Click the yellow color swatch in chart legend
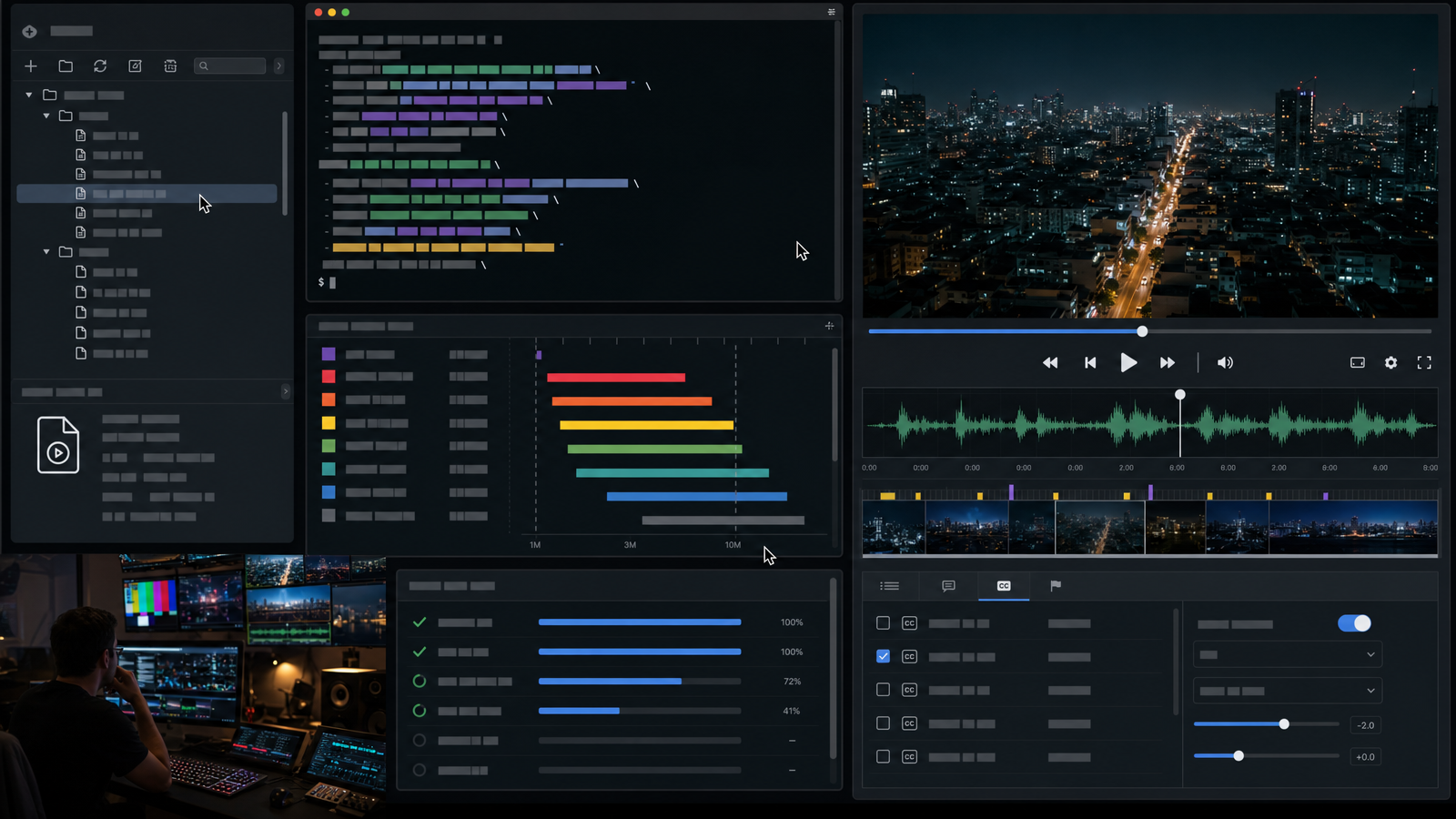This screenshot has height=819, width=1456. 329,423
